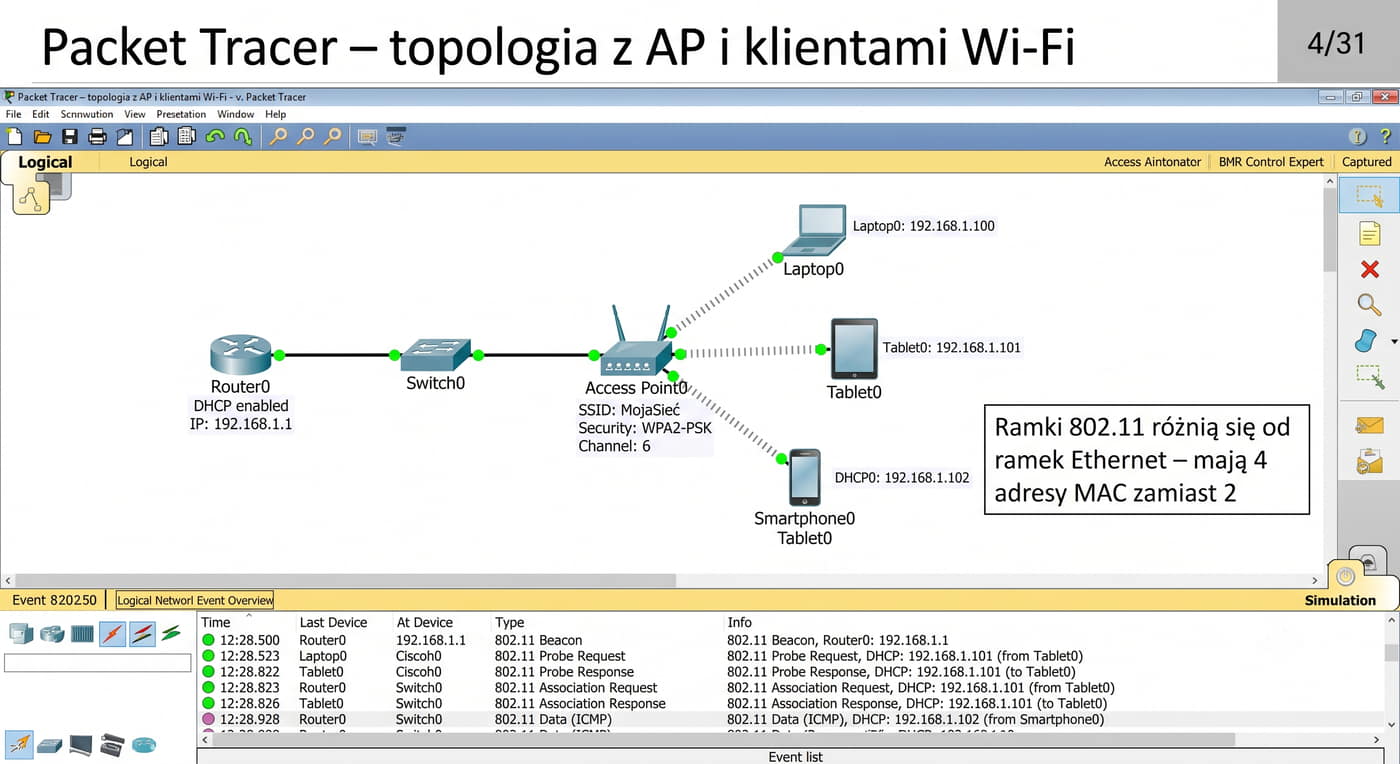1400x764 pixels.
Task: Click the Print icon in the toolbar
Action: [97, 137]
